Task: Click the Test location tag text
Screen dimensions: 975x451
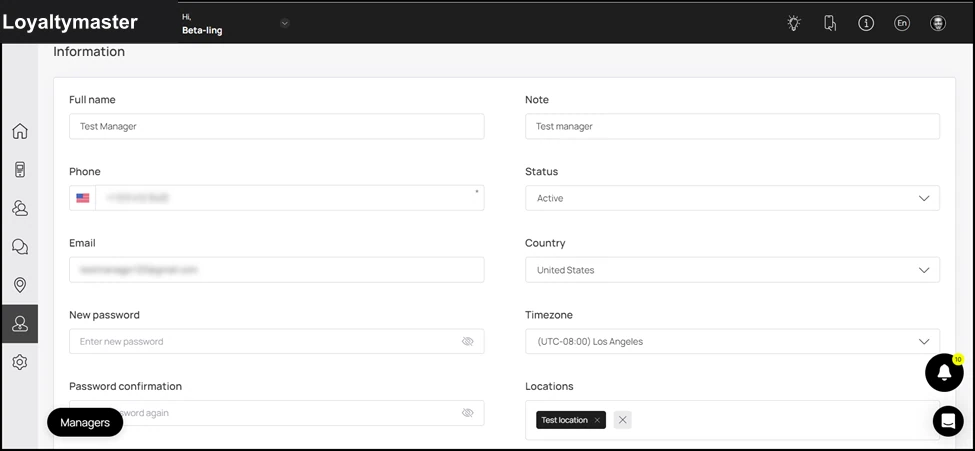Action: point(565,420)
